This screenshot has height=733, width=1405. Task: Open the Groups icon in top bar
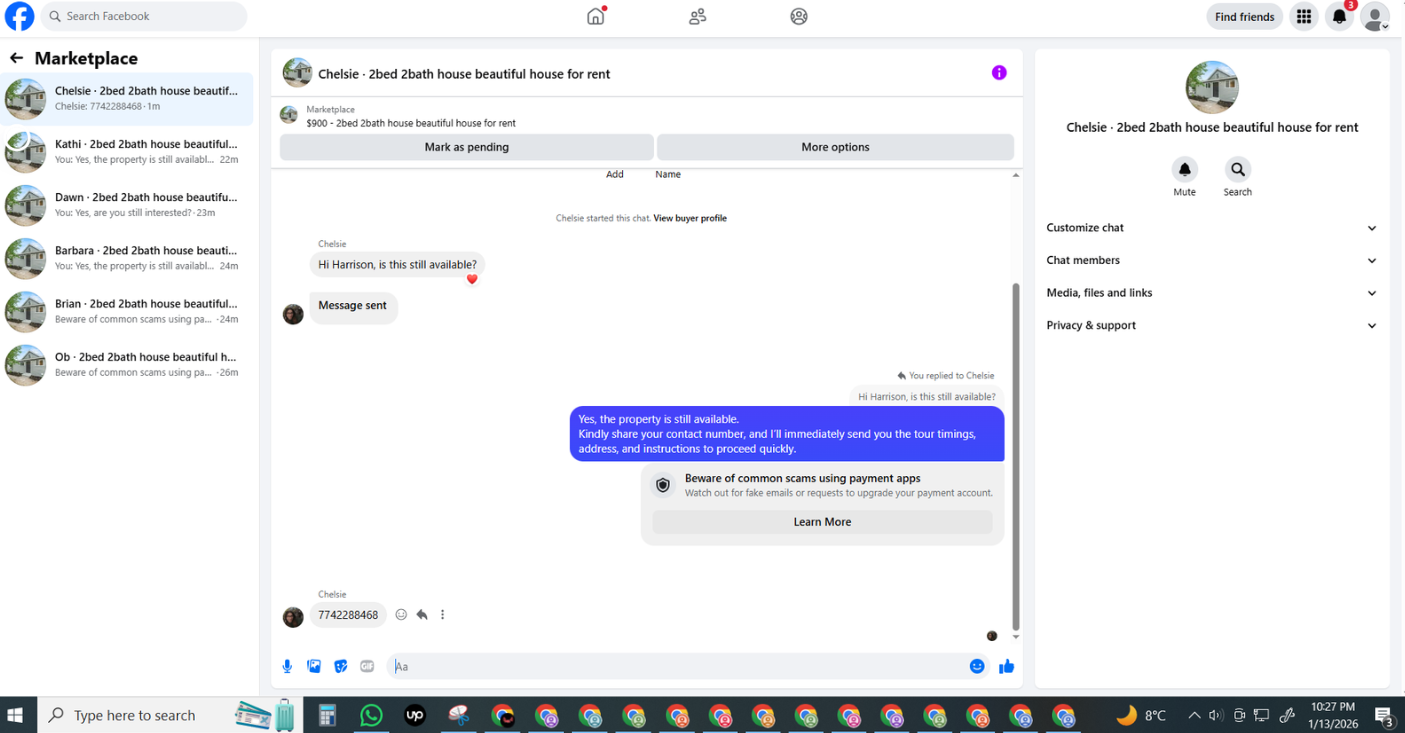[798, 16]
